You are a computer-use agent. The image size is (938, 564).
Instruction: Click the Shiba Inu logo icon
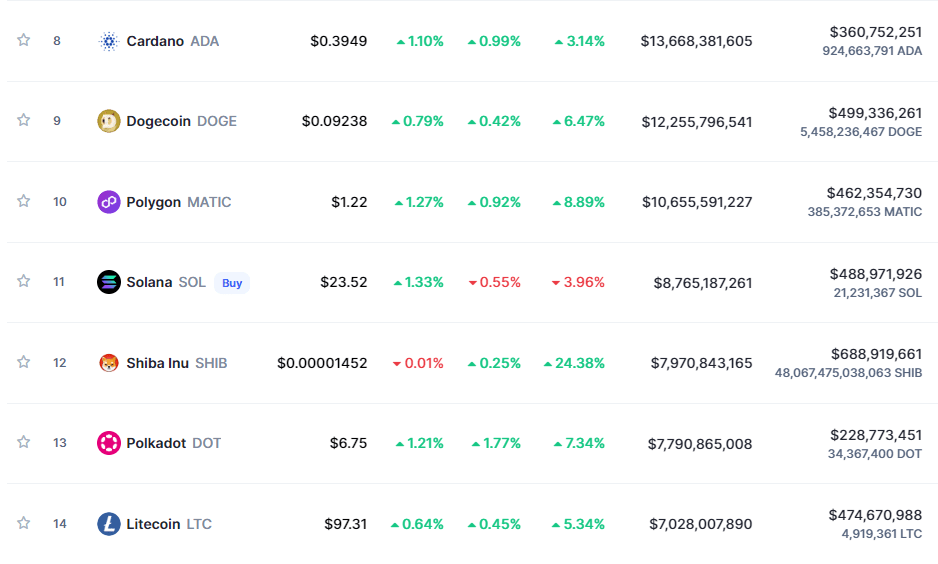click(109, 363)
